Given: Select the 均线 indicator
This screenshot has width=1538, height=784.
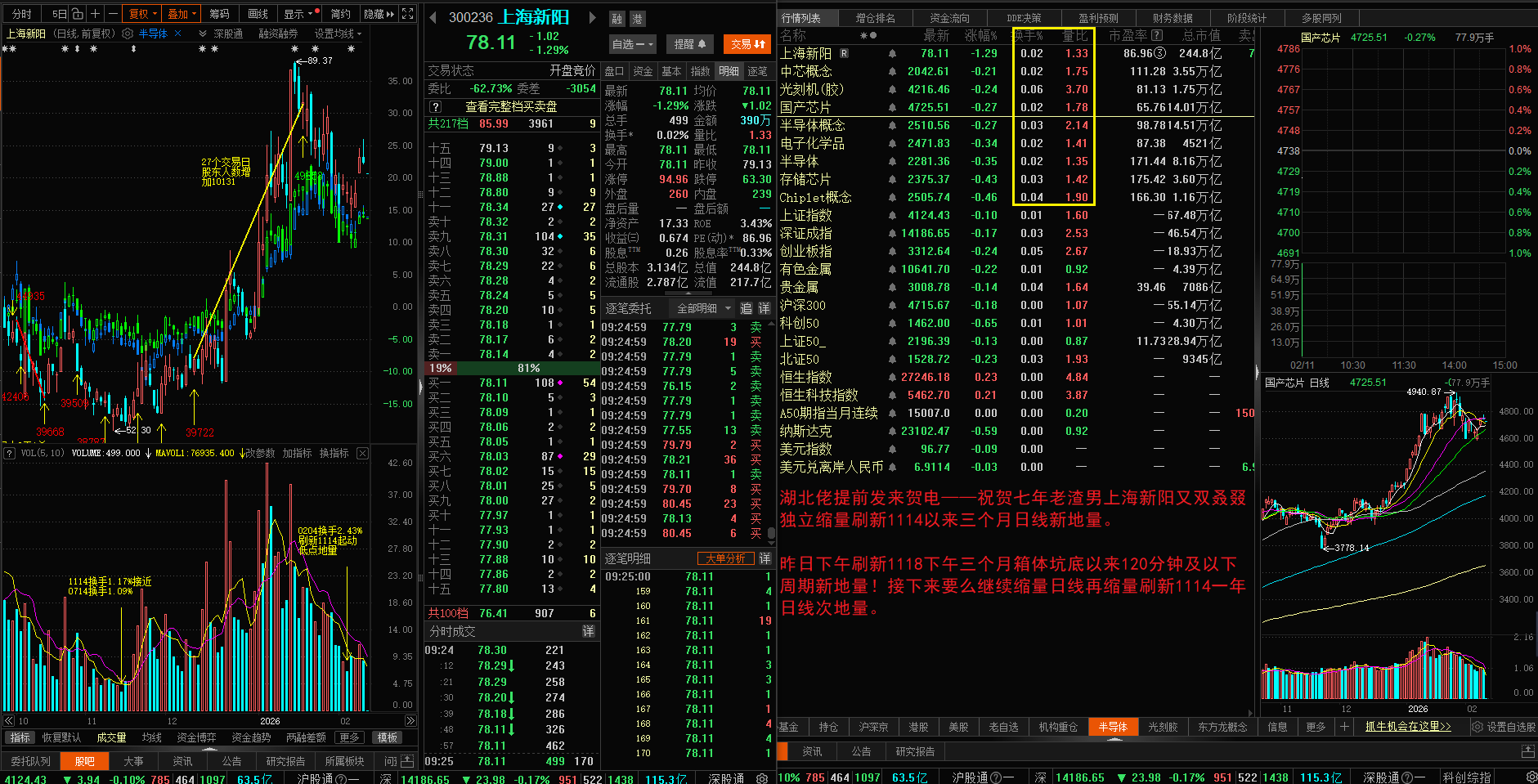Looking at the screenshot, I should (x=152, y=737).
